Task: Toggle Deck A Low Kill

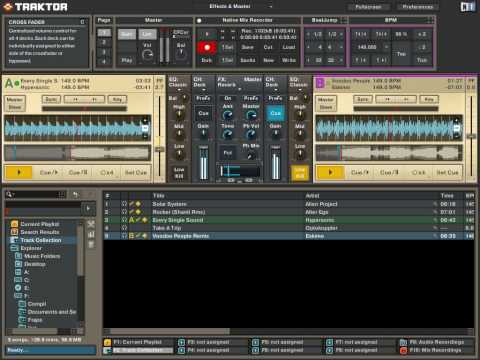Action: click(x=179, y=173)
